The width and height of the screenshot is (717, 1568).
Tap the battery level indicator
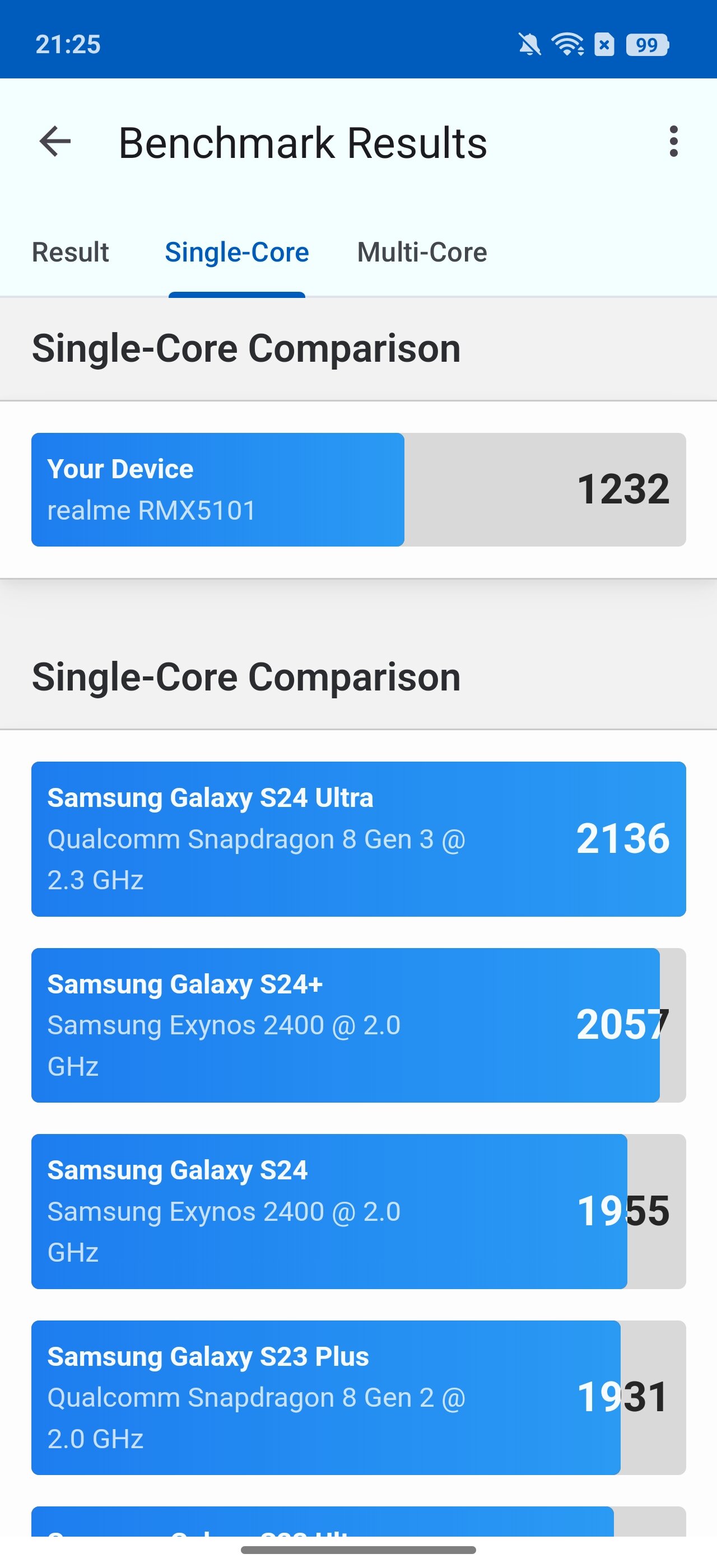[647, 44]
